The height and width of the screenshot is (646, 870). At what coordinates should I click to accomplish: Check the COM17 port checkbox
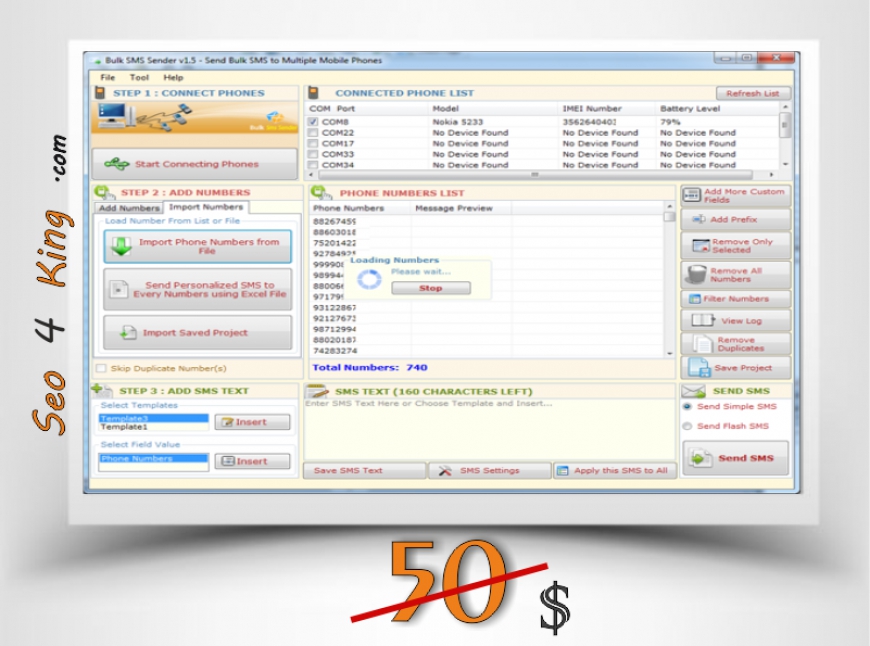[x=313, y=143]
